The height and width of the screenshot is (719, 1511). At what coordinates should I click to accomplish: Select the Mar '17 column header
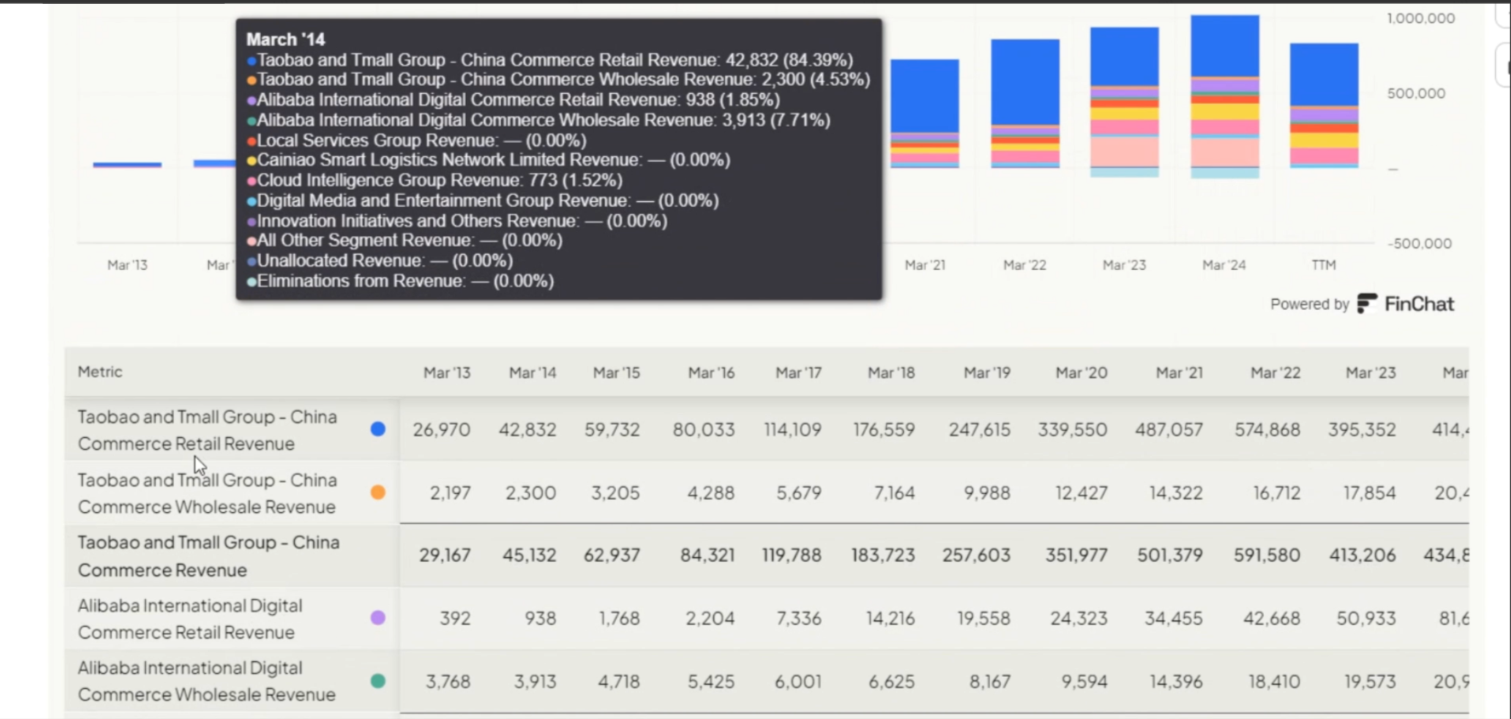(x=798, y=373)
